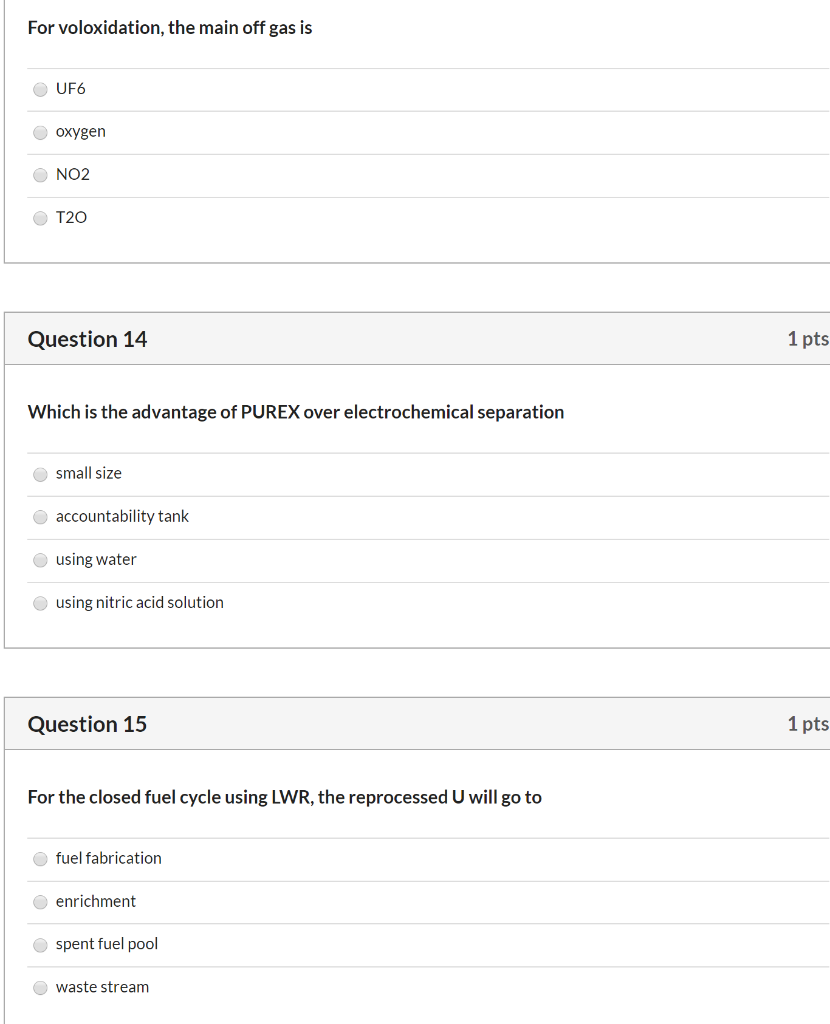
Task: Click the Question 15 header
Action: pos(88,723)
